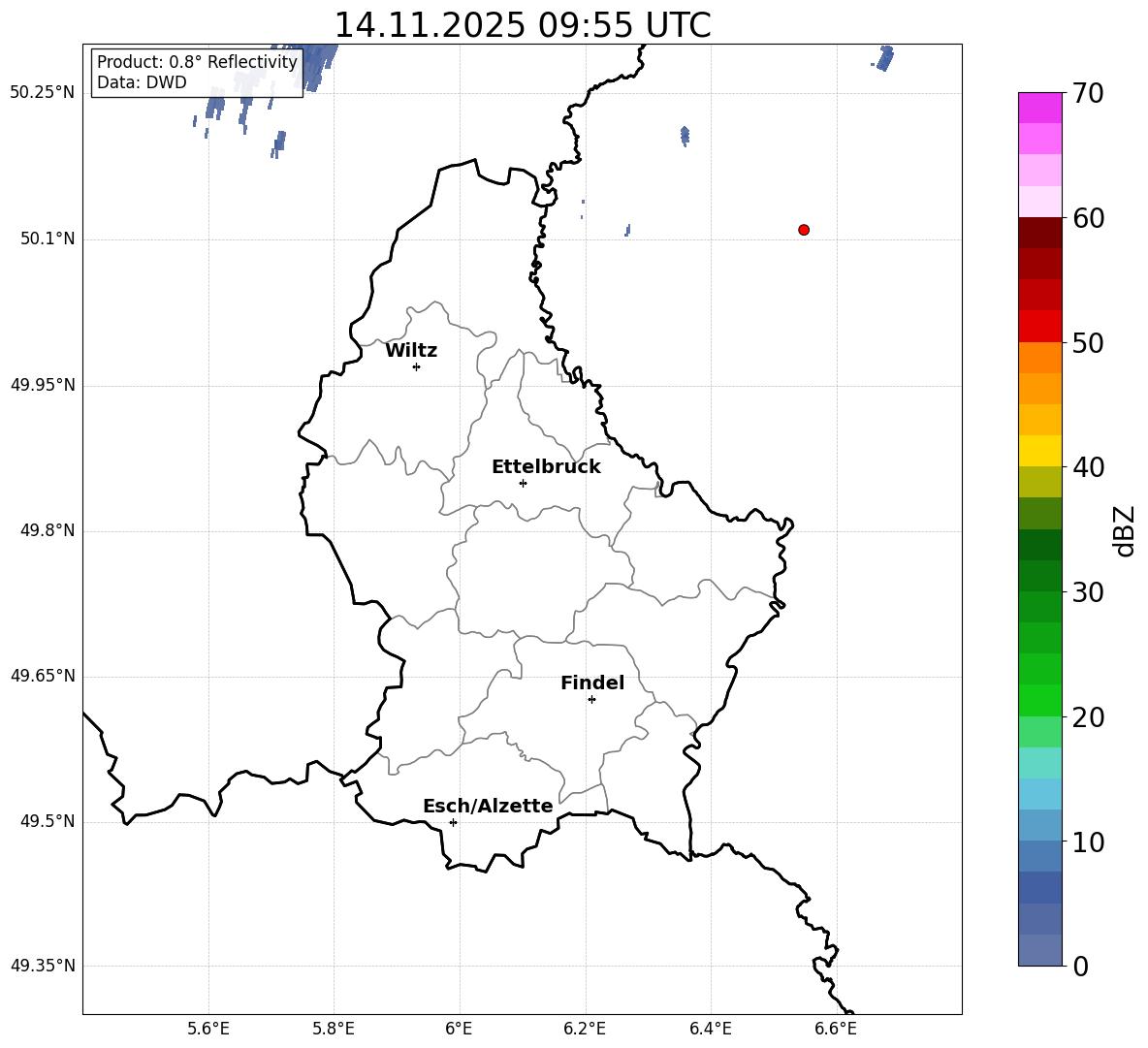Click the red radar site marker dot
The image size is (1148, 1048).
pos(804,230)
